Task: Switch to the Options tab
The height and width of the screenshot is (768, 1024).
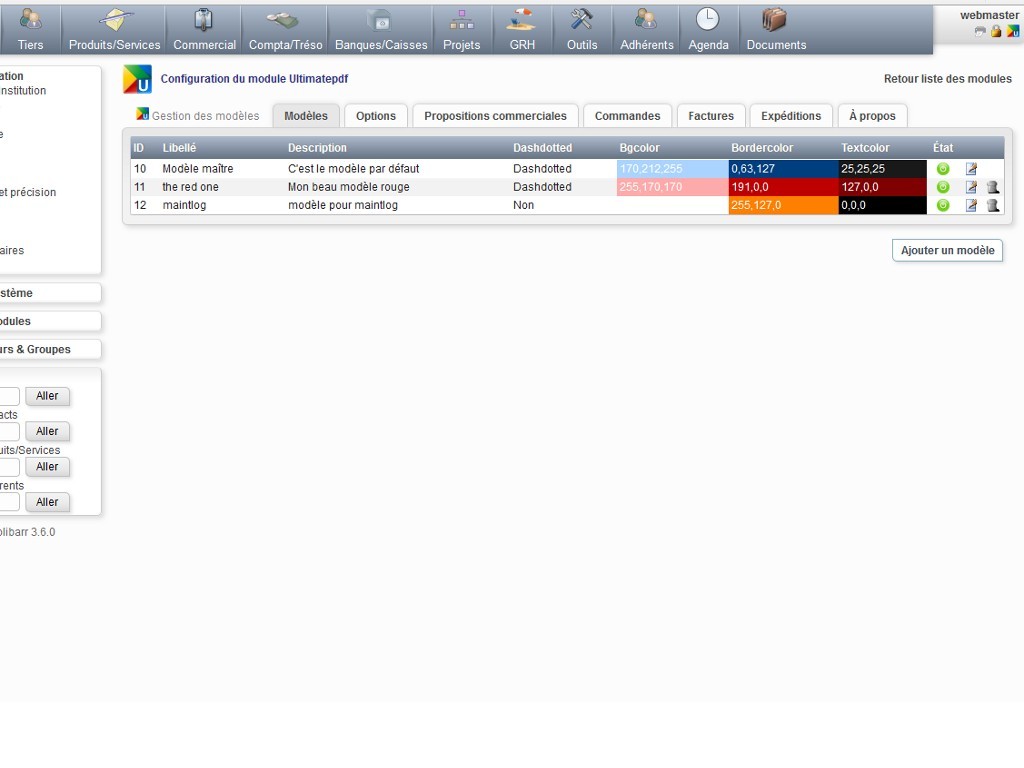Action: pyautogui.click(x=376, y=116)
